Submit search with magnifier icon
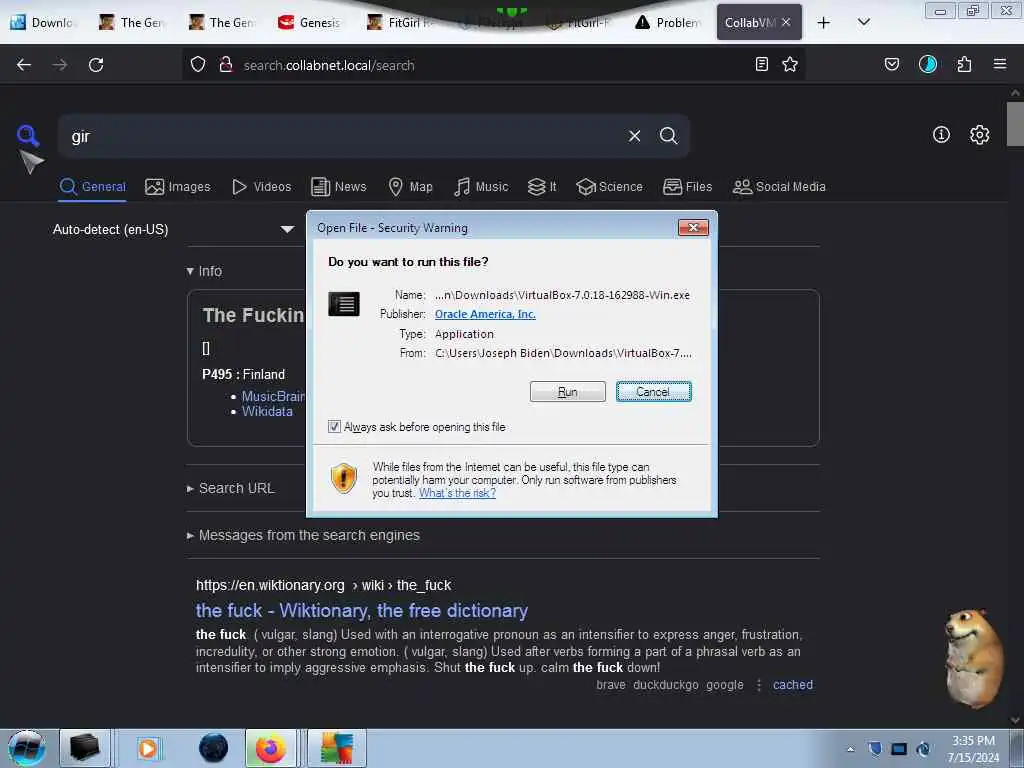This screenshot has width=1024, height=768. tap(668, 136)
